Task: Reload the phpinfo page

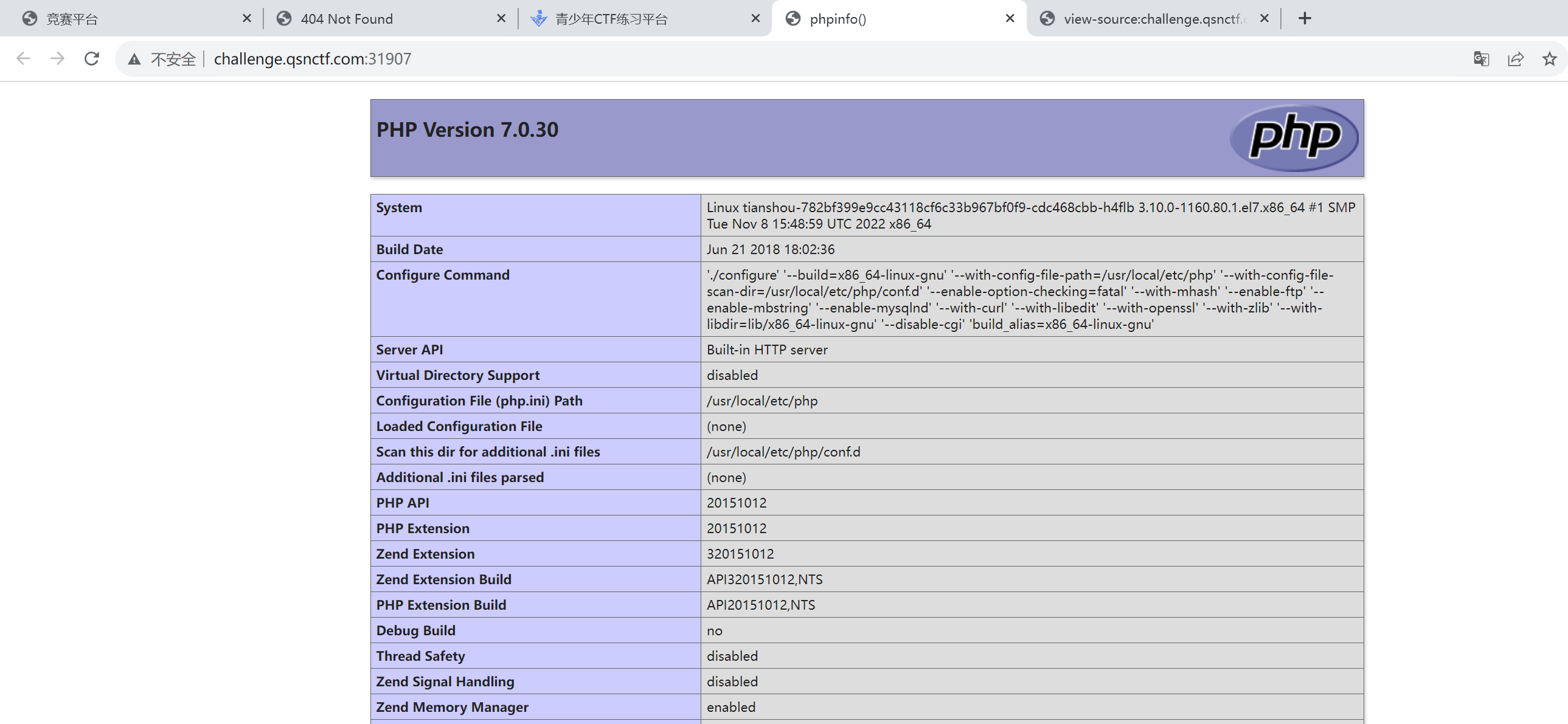Action: coord(91,58)
